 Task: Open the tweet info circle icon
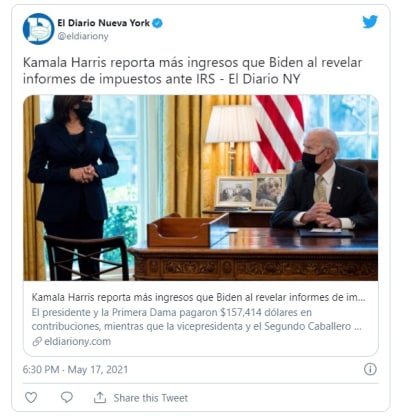tap(370, 369)
